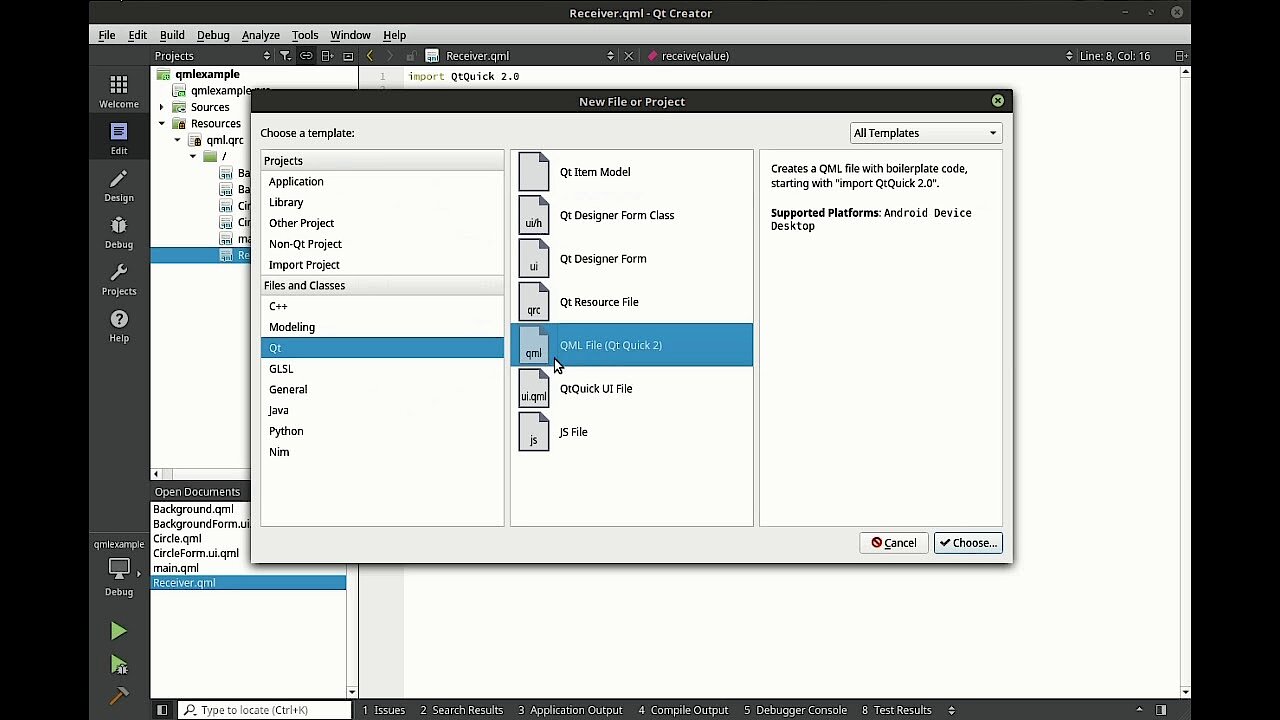Toggle the left sidebar visibility
Screen dimensions: 1280x720
162,710
